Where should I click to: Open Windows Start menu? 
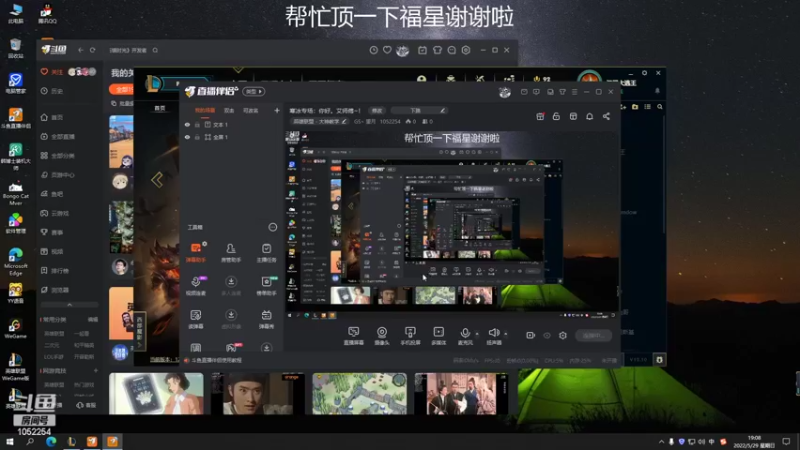click(10, 441)
